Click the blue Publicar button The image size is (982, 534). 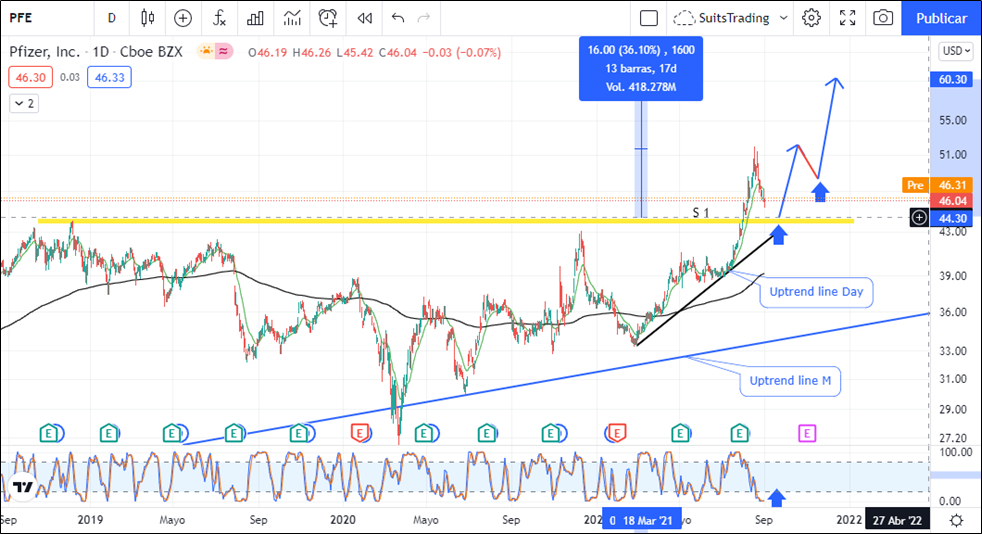(940, 17)
